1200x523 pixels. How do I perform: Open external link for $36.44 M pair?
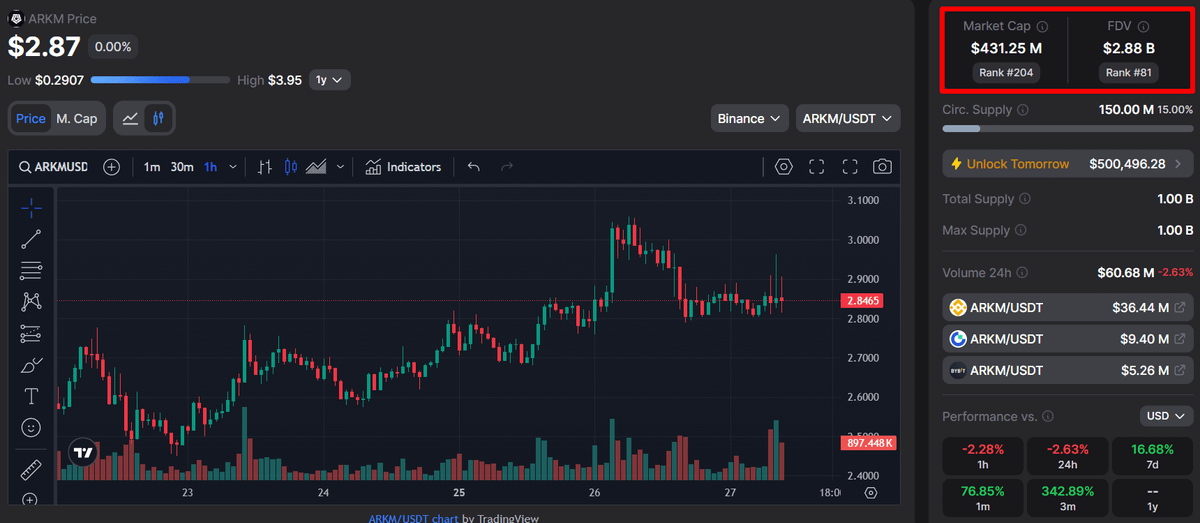coord(1180,308)
